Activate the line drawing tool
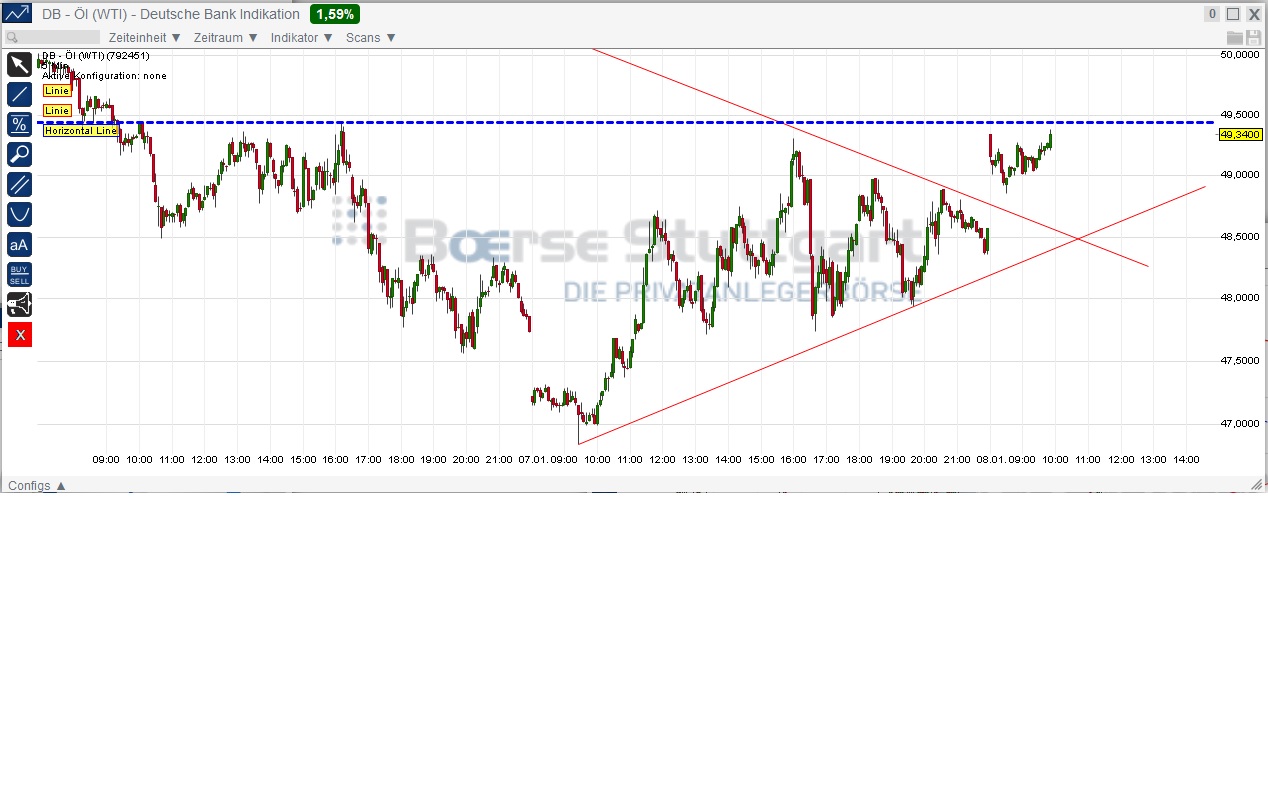Image resolution: width=1268 pixels, height=788 pixels. pos(18,94)
